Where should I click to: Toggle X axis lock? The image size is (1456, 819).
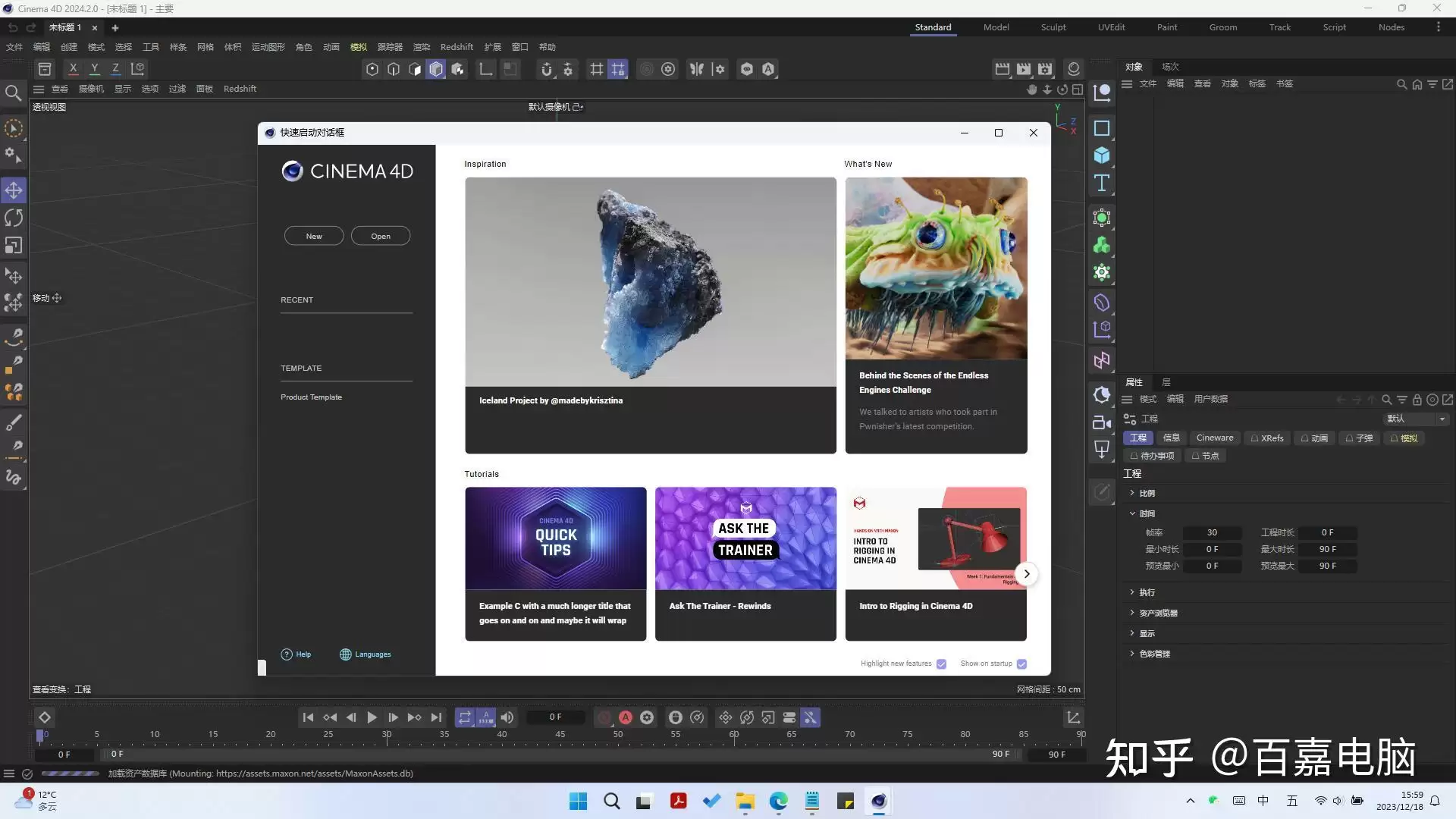(x=73, y=69)
